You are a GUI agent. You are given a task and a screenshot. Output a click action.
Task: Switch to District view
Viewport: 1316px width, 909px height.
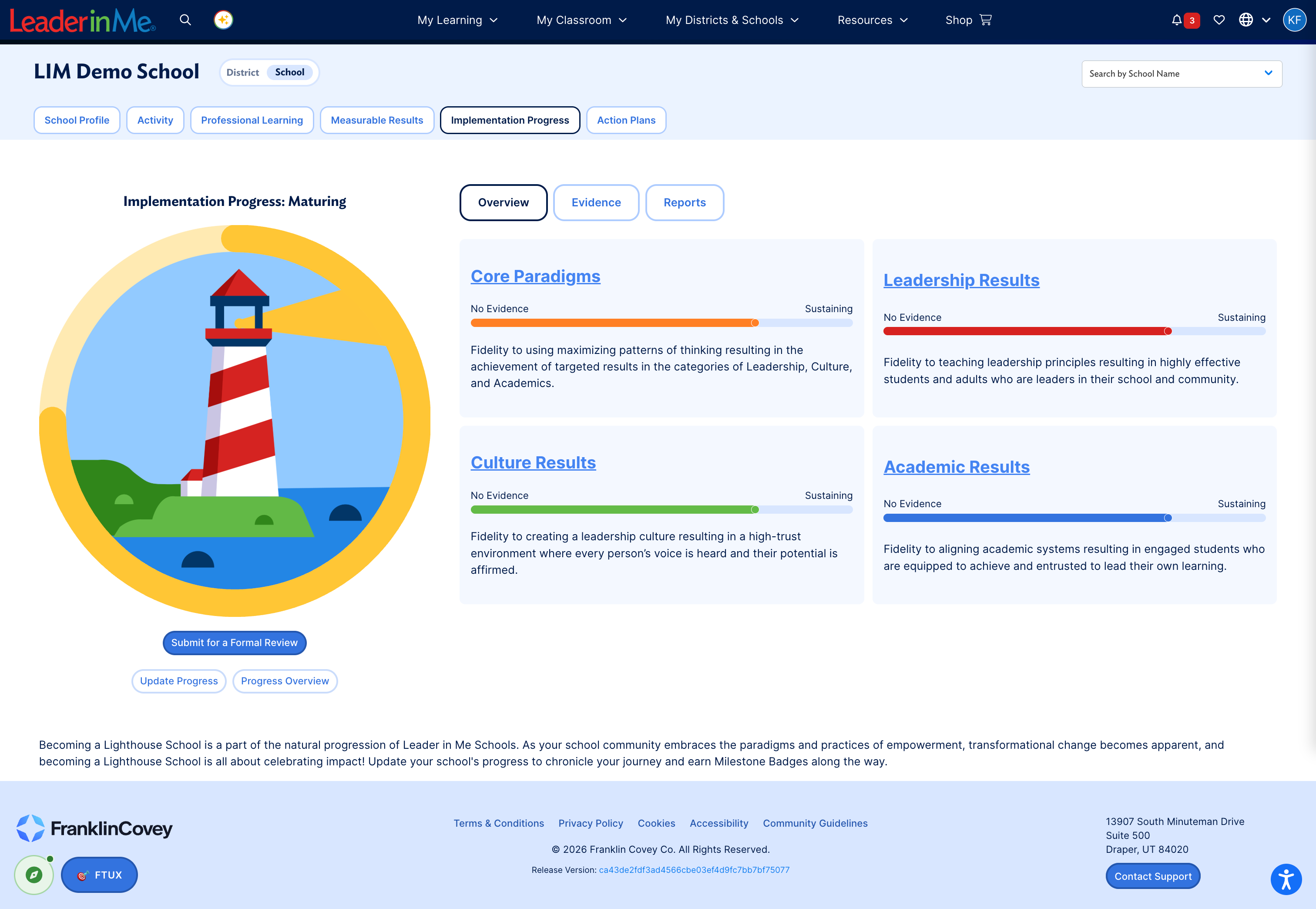(242, 72)
